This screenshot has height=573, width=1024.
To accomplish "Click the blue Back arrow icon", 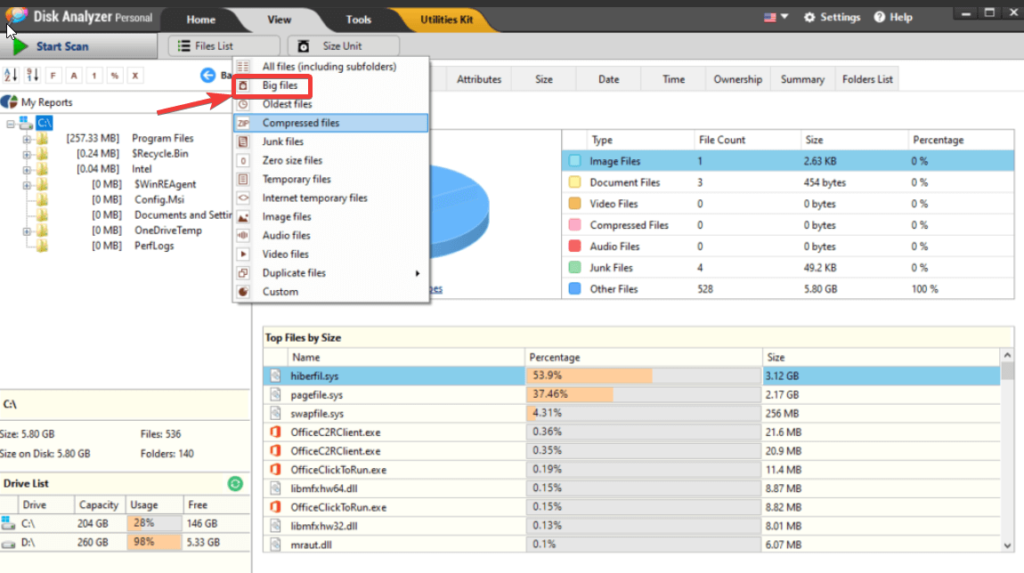I will [x=208, y=75].
